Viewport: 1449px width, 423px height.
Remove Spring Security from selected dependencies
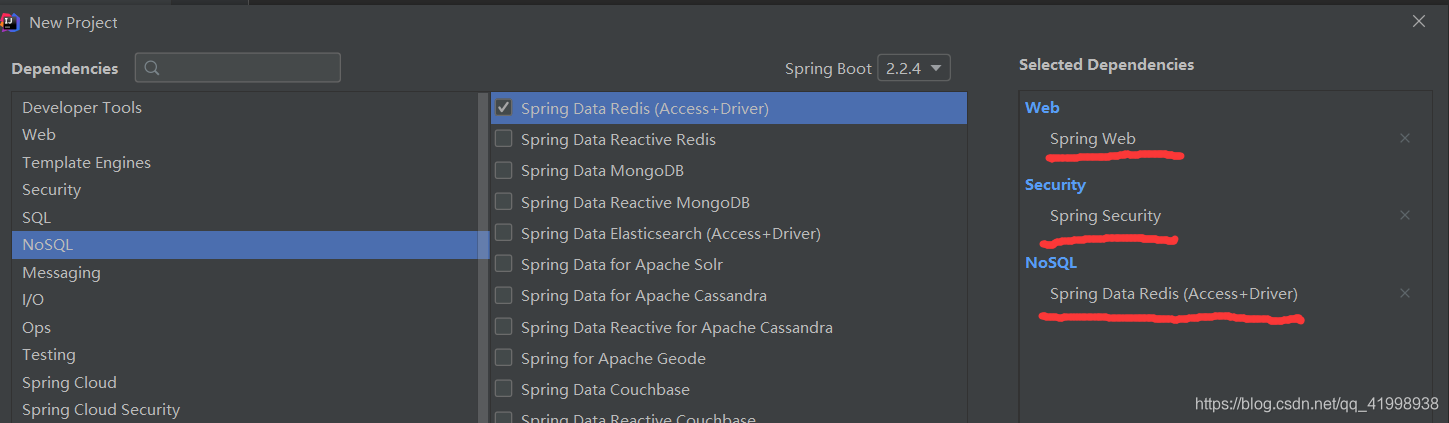pos(1405,215)
